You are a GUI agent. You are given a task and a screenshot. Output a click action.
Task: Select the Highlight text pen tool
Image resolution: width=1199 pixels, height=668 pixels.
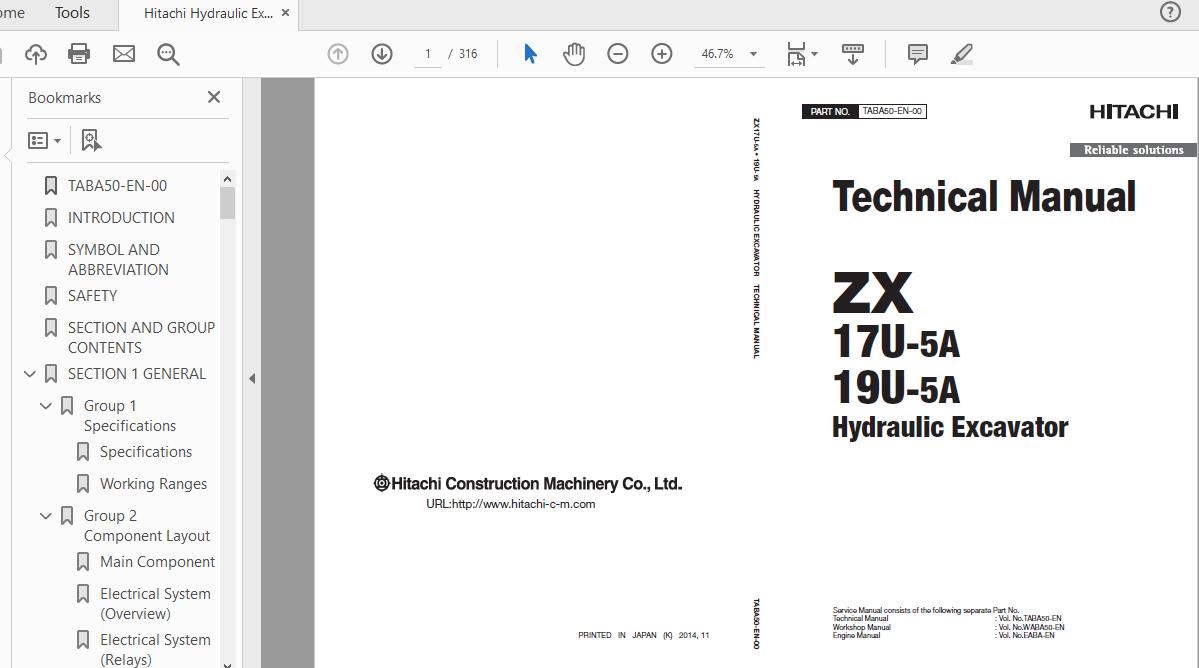click(x=962, y=54)
